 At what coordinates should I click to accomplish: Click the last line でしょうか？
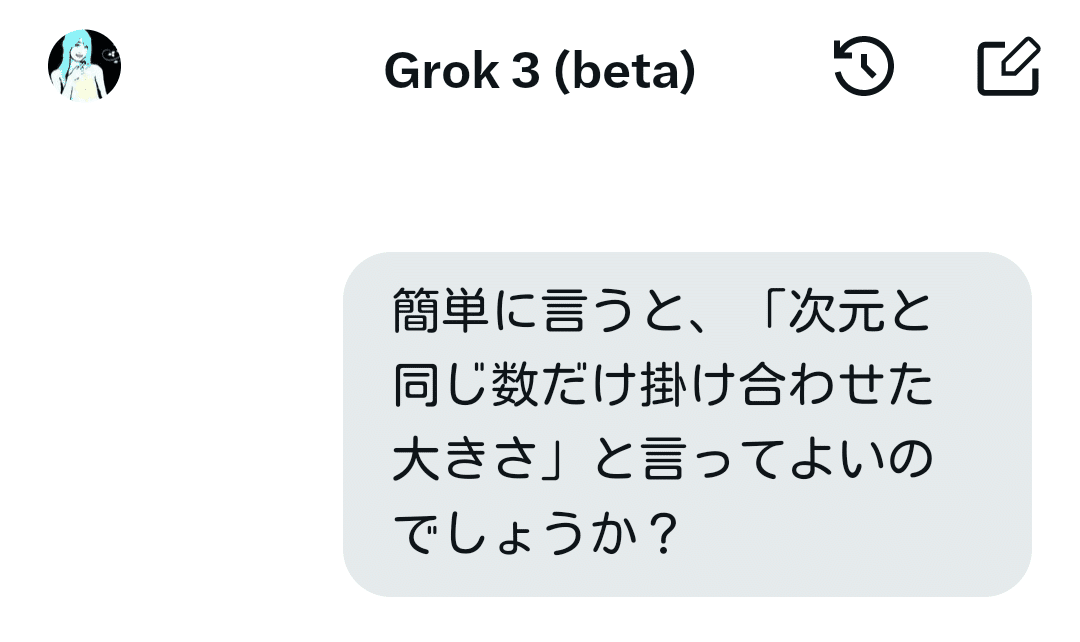pos(537,533)
